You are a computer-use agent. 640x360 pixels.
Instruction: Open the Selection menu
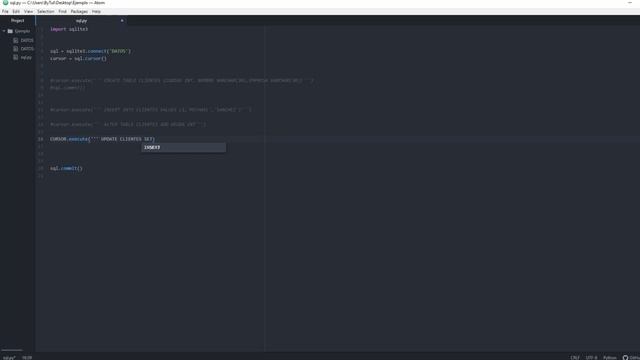tap(46, 11)
